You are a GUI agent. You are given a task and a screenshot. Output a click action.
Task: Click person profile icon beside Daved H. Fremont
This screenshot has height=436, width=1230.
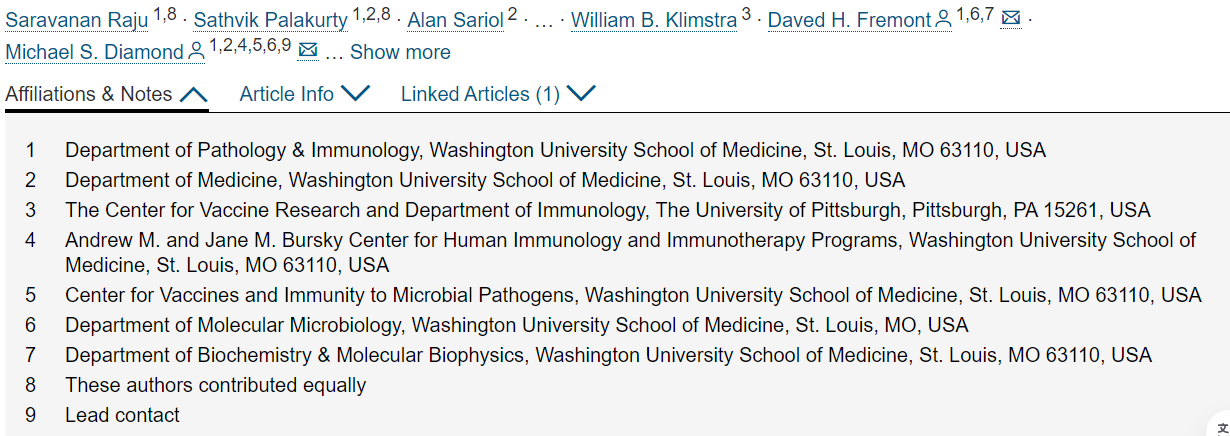click(x=943, y=19)
